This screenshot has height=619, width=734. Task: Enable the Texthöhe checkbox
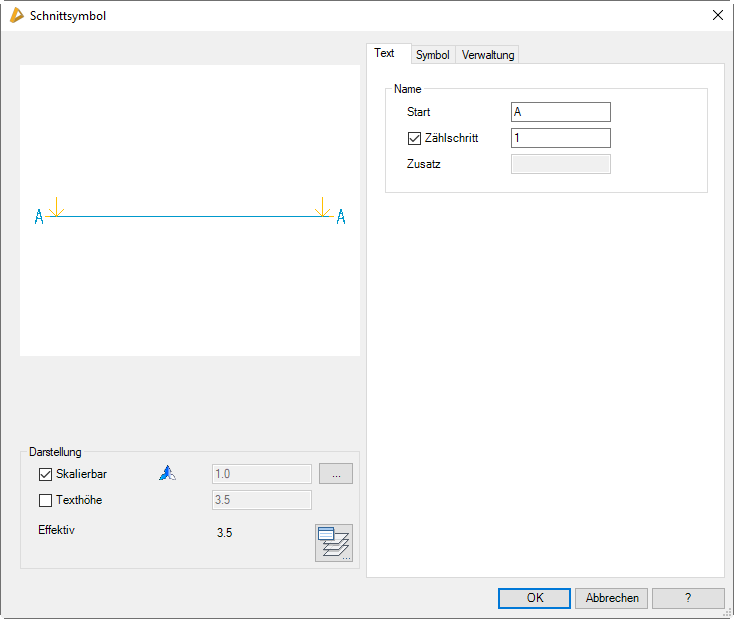(45, 500)
